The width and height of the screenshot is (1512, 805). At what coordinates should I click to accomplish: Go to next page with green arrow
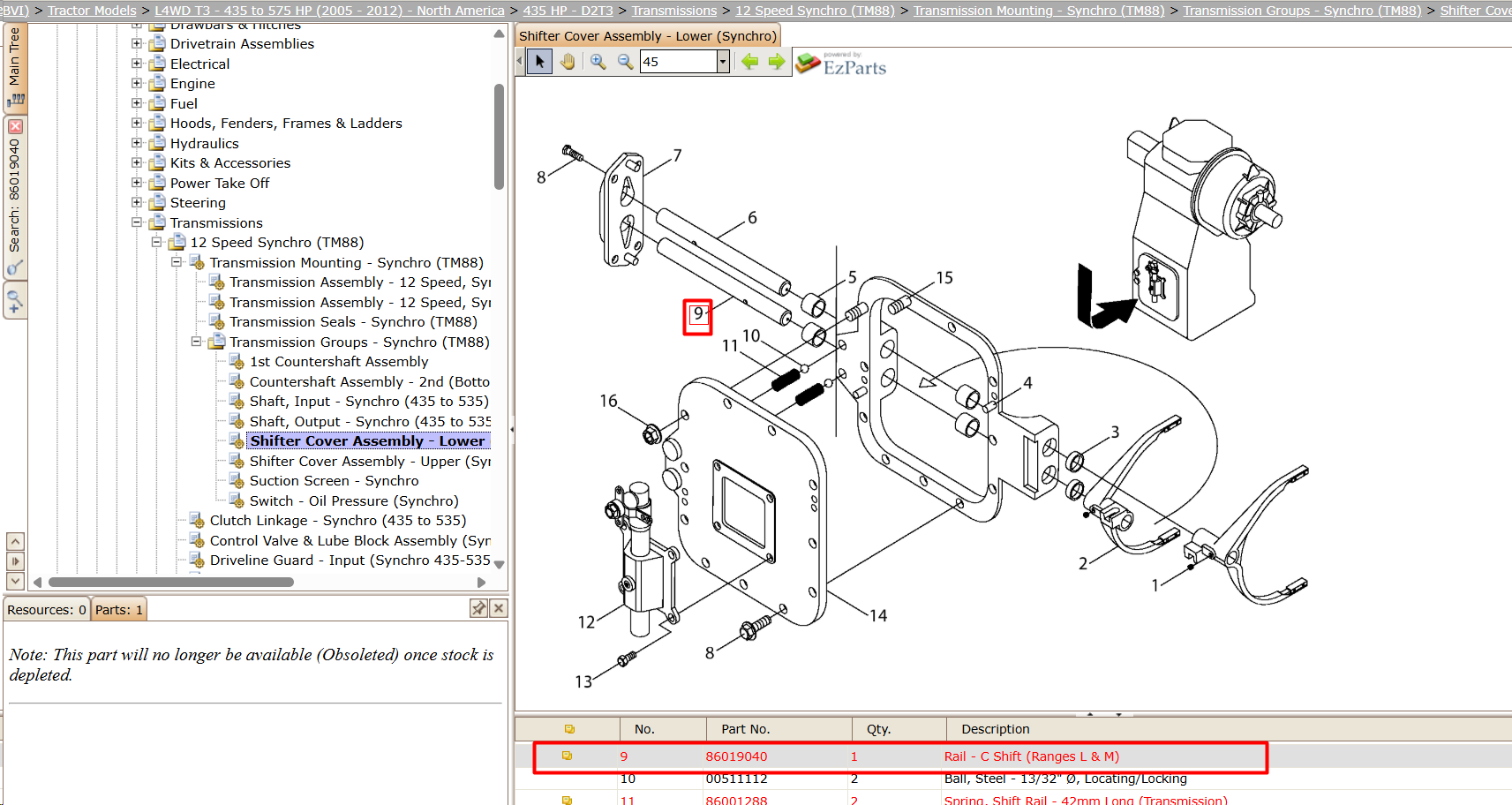tap(777, 62)
